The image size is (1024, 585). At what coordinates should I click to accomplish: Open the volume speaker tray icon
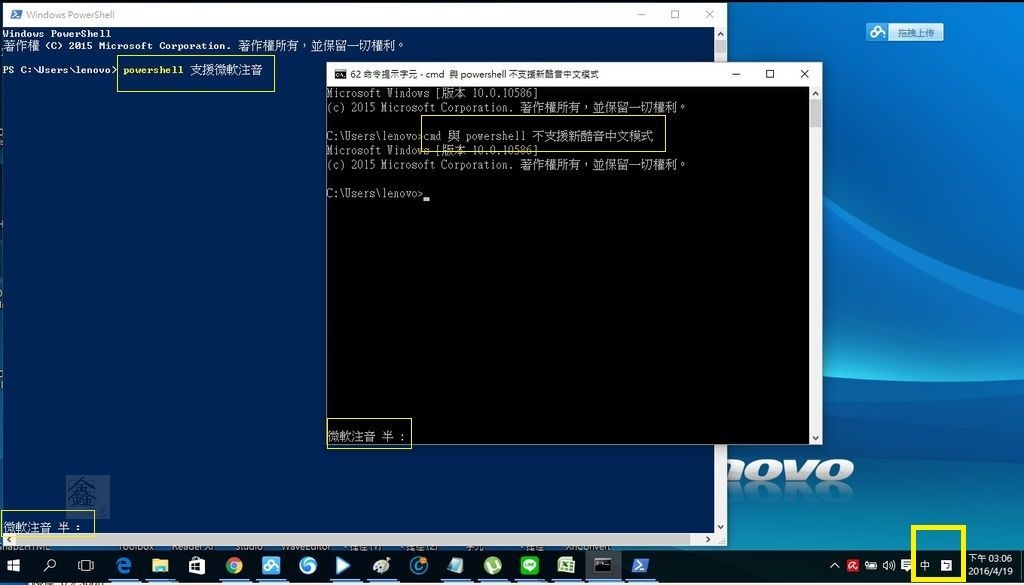[x=888, y=566]
